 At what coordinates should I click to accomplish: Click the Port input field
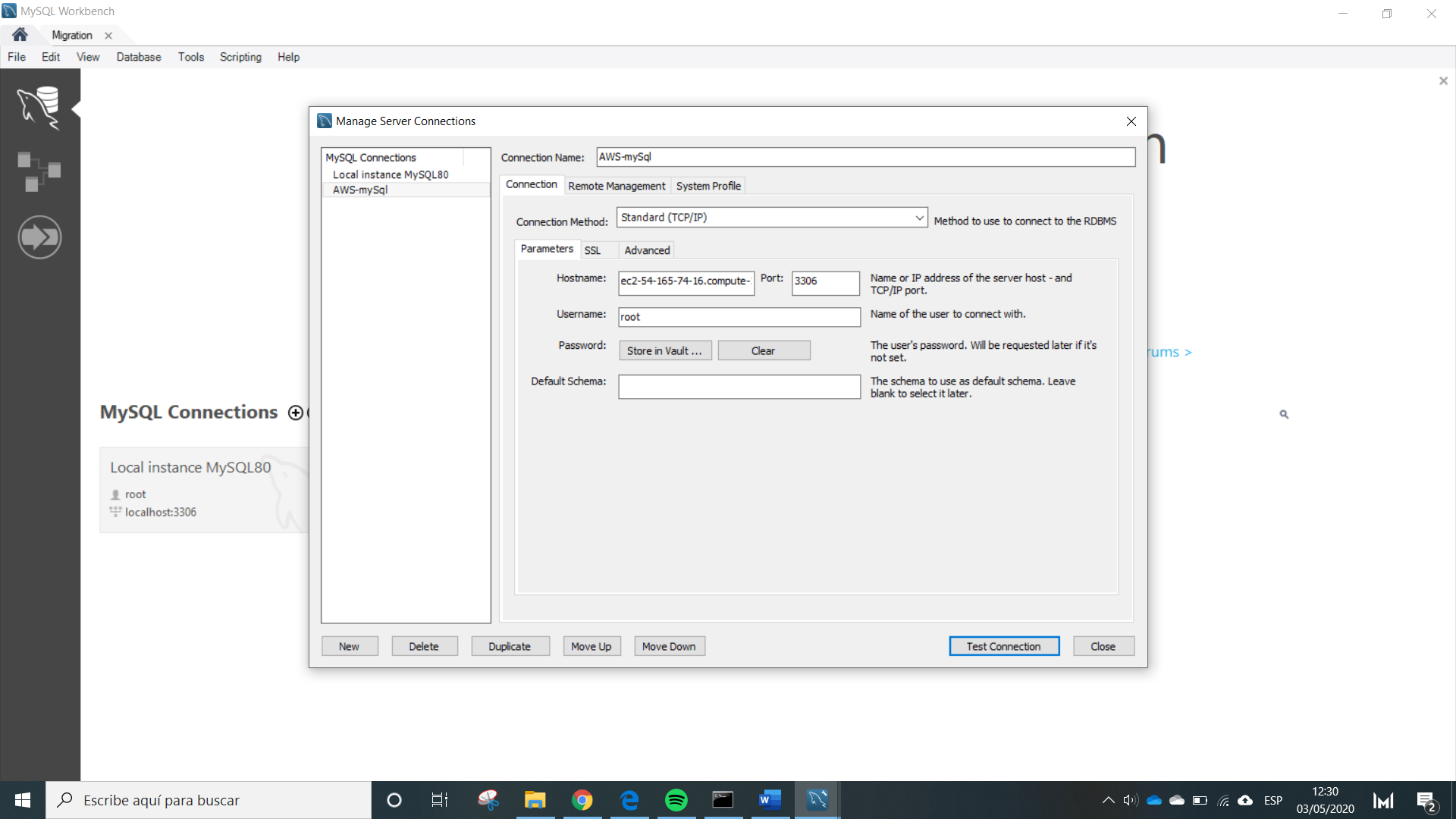[825, 282]
